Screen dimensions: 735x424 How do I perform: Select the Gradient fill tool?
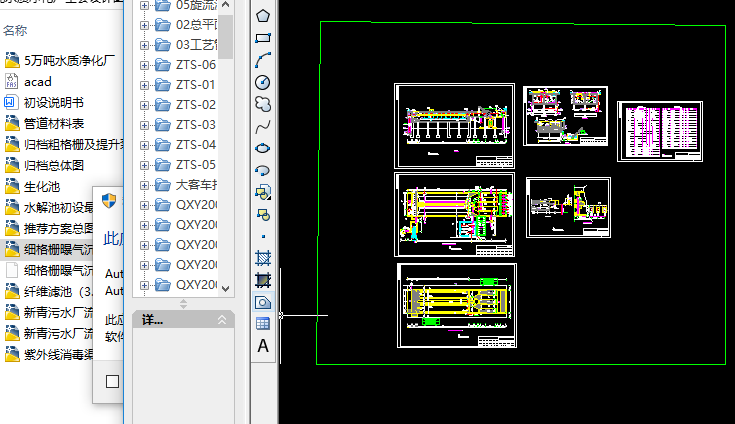tap(263, 280)
